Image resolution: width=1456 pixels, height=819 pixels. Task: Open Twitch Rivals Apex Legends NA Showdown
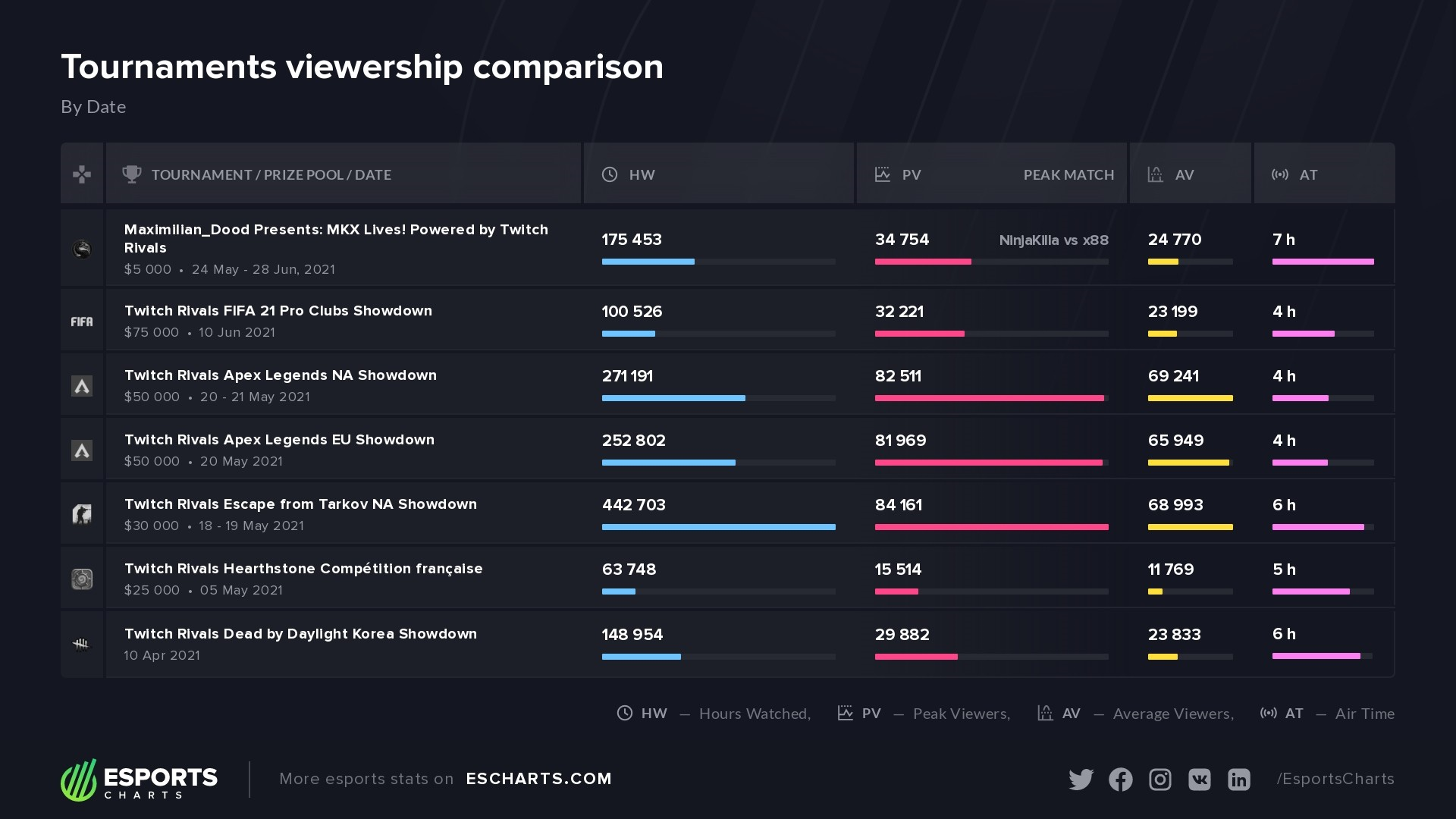(280, 375)
